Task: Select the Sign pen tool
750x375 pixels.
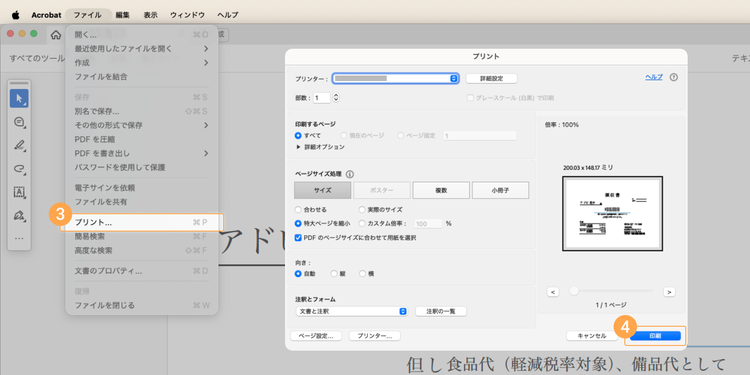Action: pos(19,215)
